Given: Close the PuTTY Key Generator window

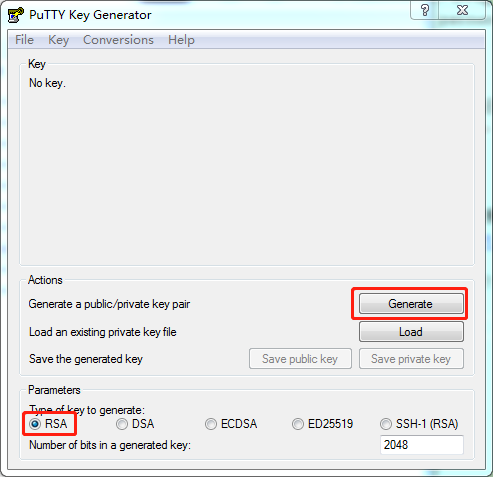Looking at the screenshot, I should [462, 10].
